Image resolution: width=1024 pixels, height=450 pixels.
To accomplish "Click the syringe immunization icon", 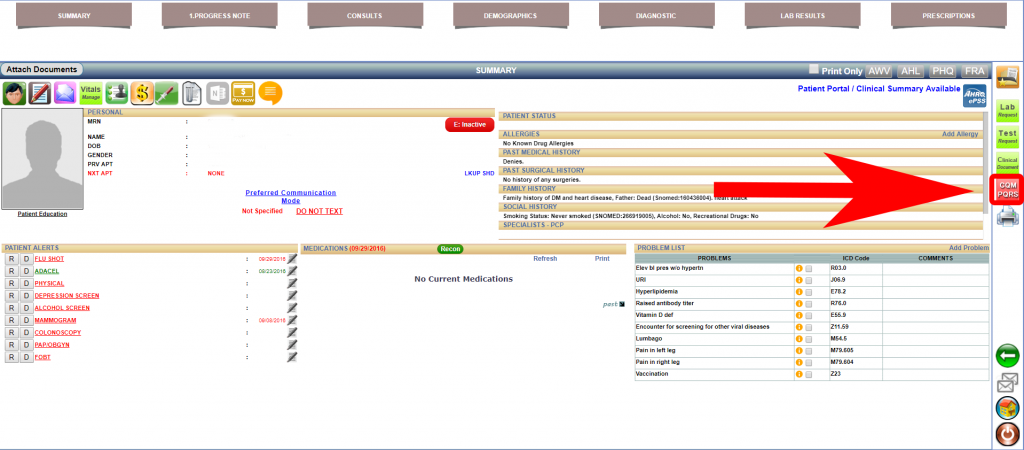I will [x=166, y=93].
